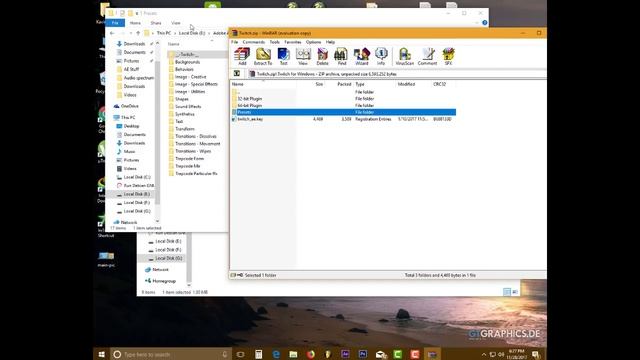
Task: Open OneDrive in Explorer sidebar
Action: 130,106
